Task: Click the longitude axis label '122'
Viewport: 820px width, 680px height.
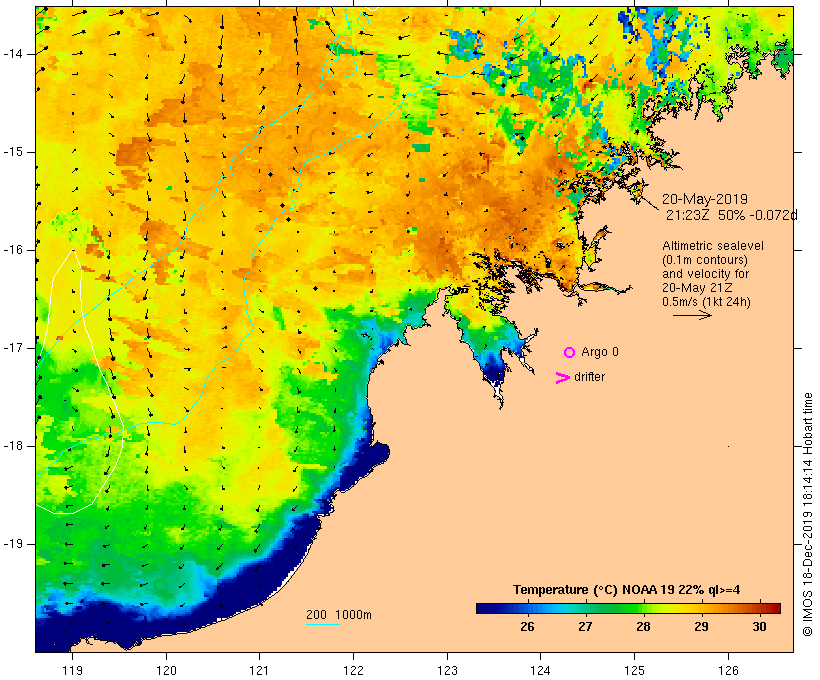Action: tap(354, 670)
